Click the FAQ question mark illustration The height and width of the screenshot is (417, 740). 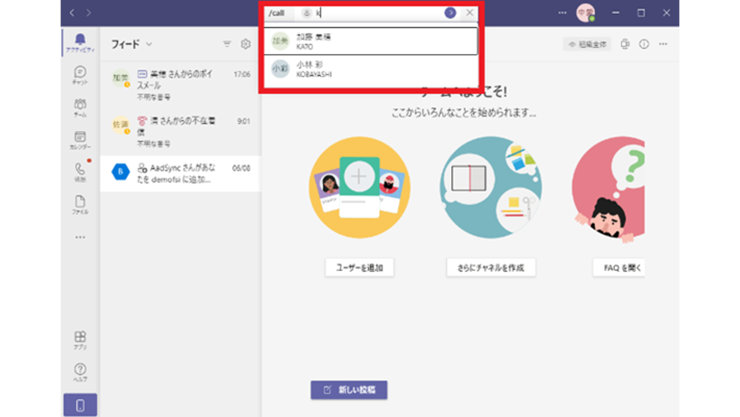[x=608, y=189]
